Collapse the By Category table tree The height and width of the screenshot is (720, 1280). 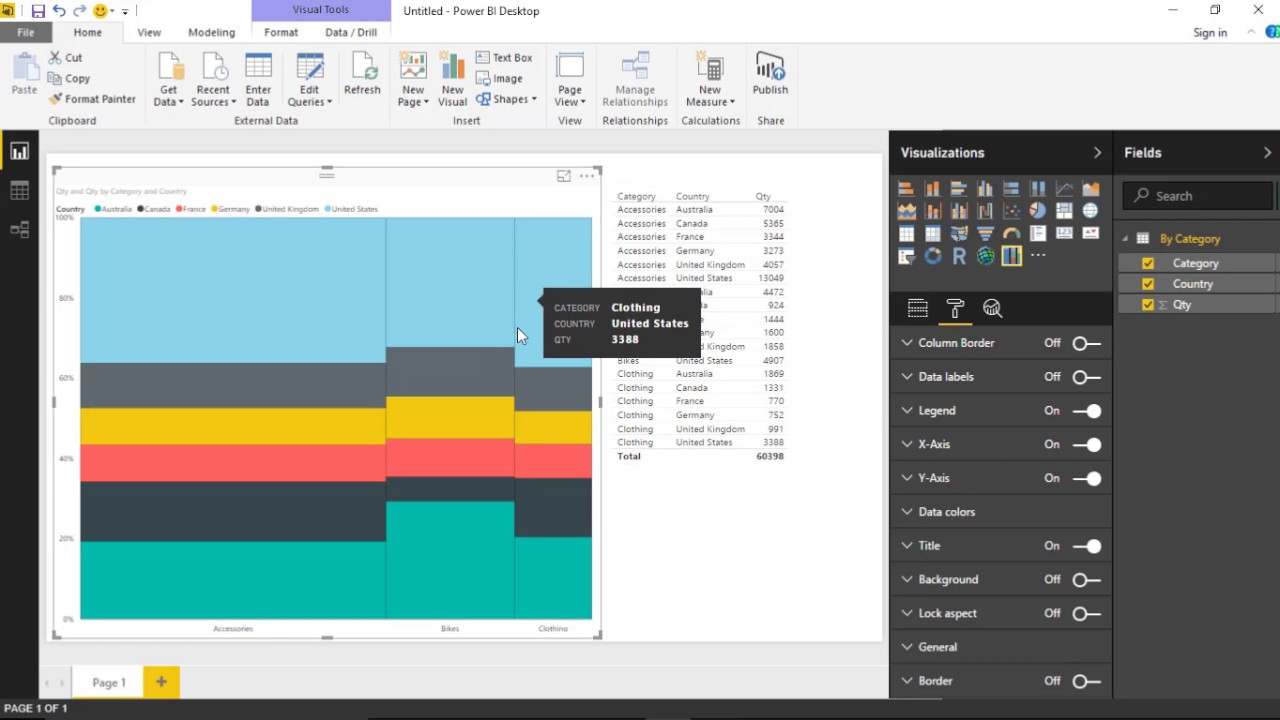tap(1126, 239)
